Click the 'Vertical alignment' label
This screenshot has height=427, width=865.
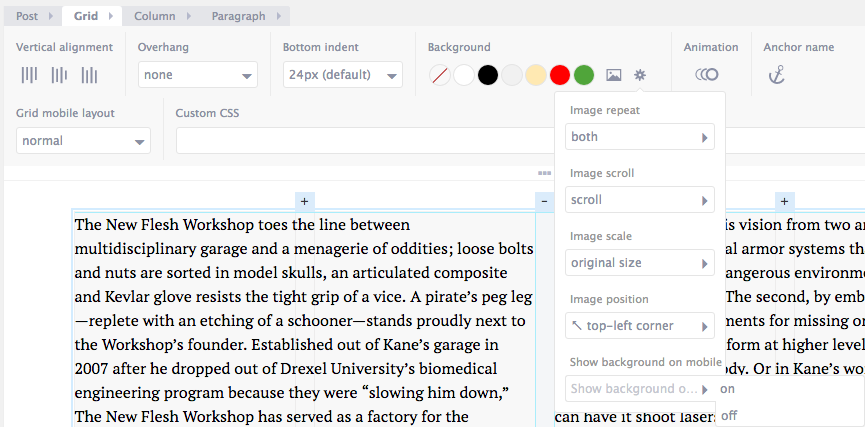pos(65,47)
